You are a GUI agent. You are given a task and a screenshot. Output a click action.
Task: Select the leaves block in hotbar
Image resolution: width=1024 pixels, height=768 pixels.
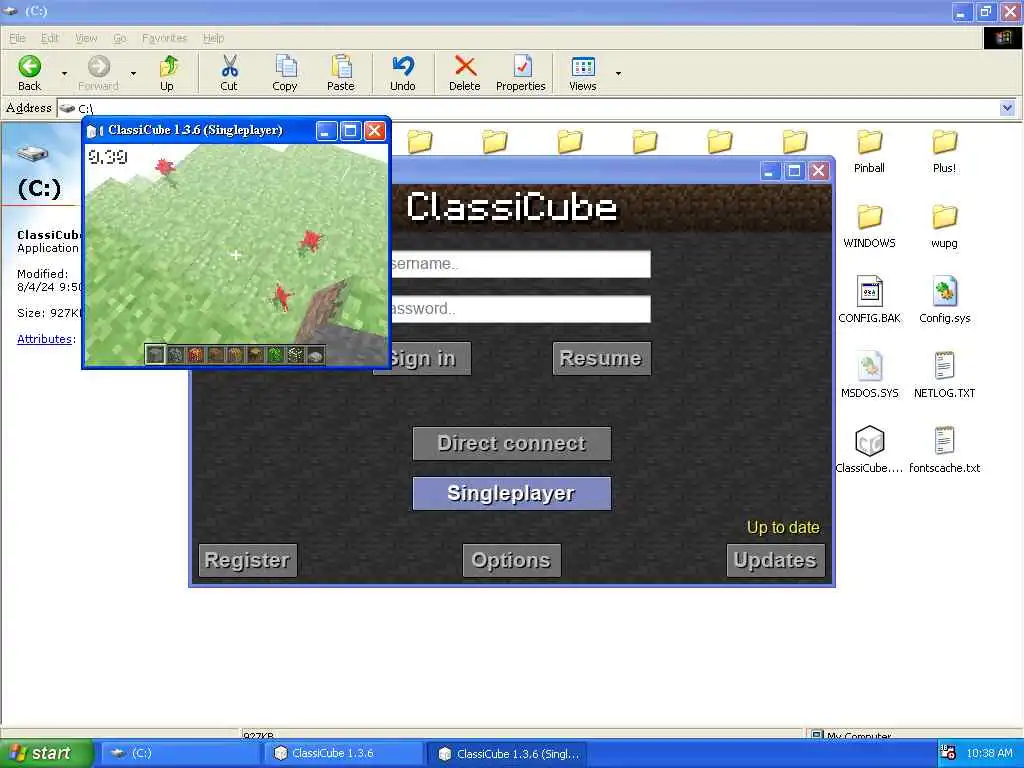point(275,355)
